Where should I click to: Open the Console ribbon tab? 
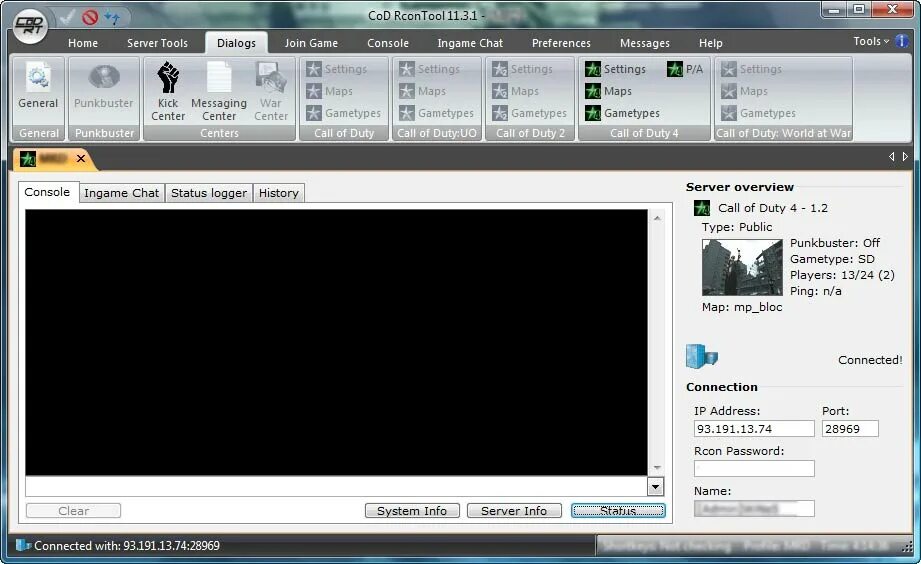[388, 43]
